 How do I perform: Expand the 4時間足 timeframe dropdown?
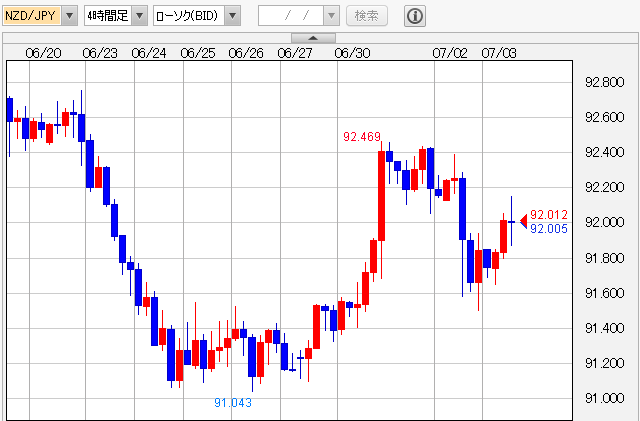[x=116, y=16]
